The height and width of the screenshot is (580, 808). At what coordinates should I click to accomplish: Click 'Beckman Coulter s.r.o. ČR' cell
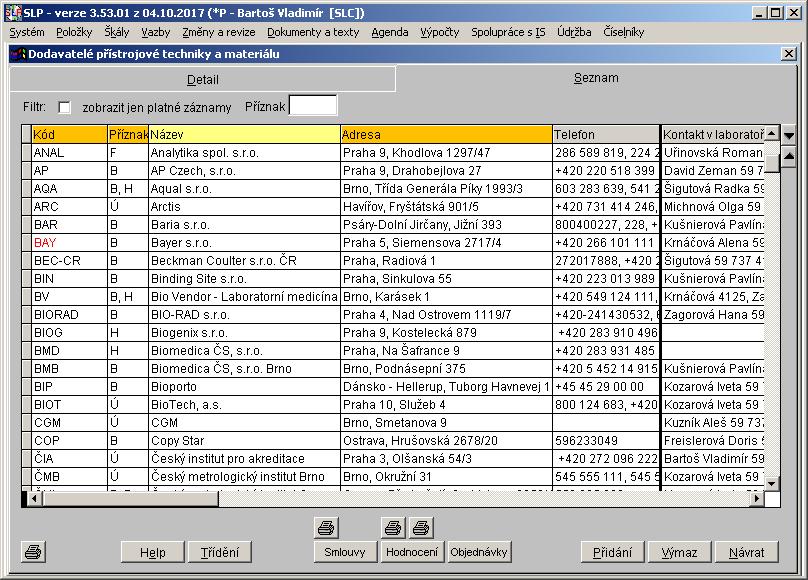tap(244, 261)
